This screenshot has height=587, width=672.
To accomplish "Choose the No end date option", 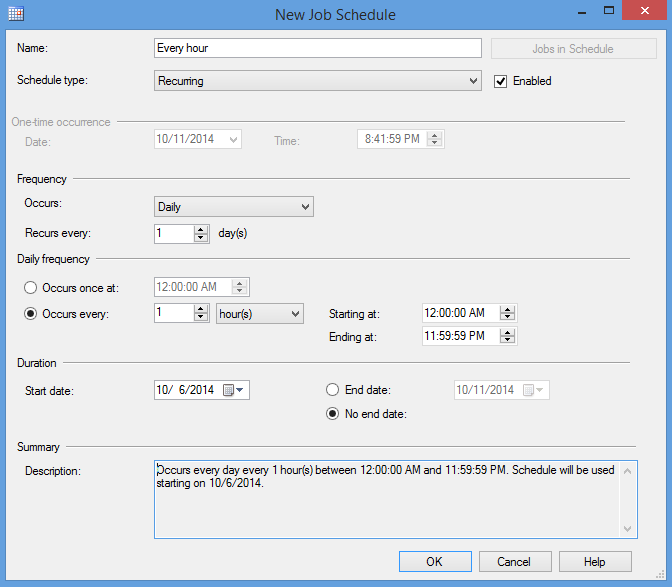I will point(333,414).
